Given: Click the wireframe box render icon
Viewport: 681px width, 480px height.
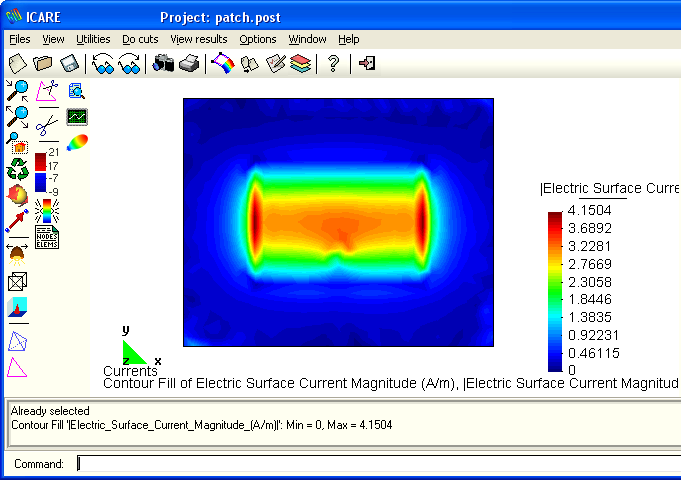Looking at the screenshot, I should [x=17, y=281].
